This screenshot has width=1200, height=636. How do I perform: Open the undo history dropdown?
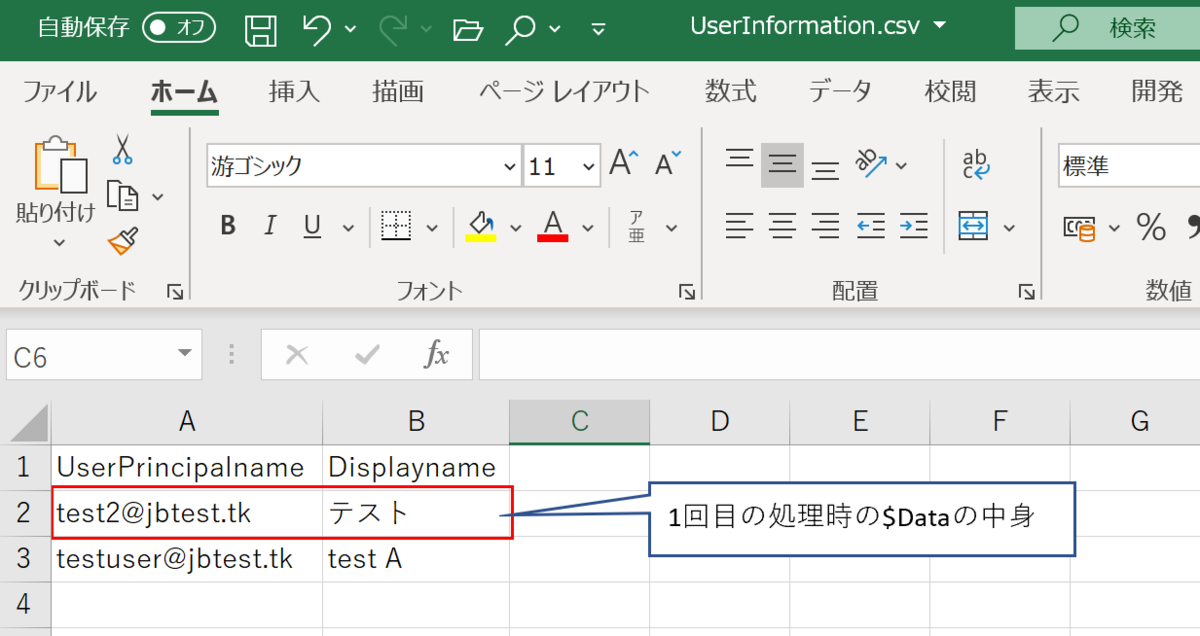(x=350, y=29)
